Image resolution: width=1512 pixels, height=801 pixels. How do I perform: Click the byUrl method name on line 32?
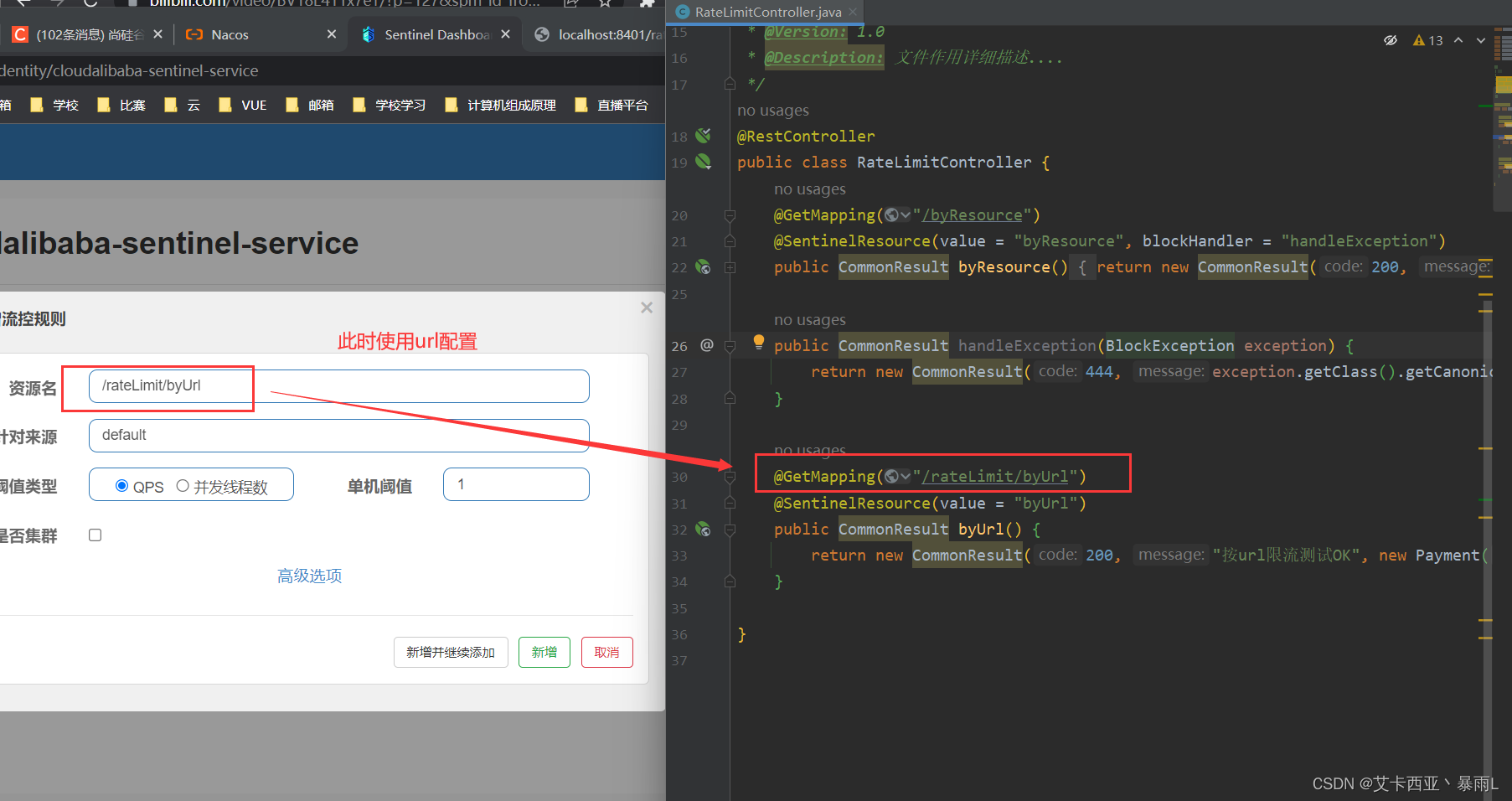click(981, 530)
